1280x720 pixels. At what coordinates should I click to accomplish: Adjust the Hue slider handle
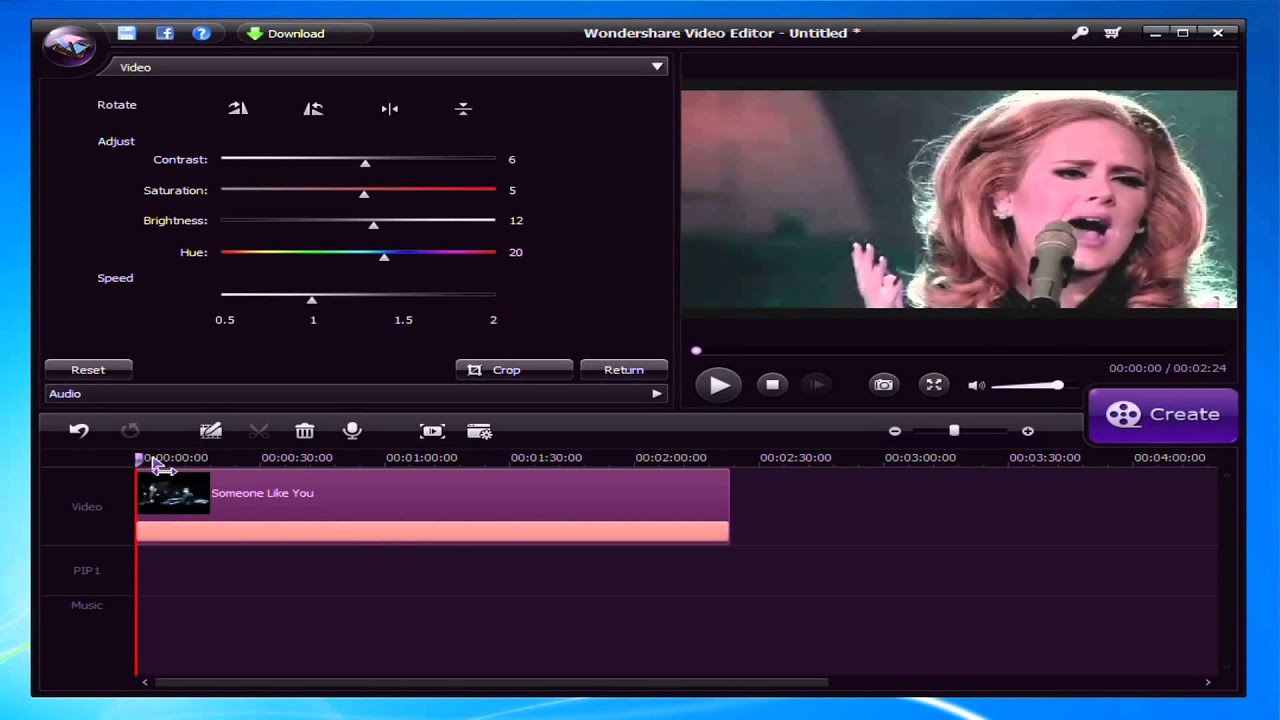[384, 256]
